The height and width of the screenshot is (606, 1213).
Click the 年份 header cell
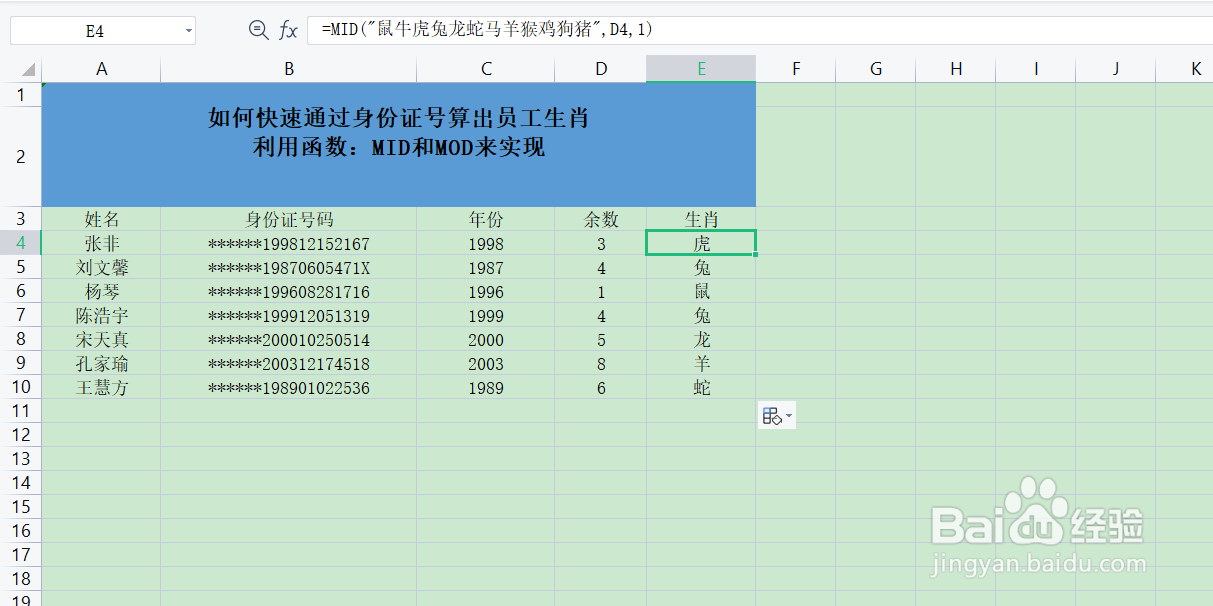click(486, 219)
